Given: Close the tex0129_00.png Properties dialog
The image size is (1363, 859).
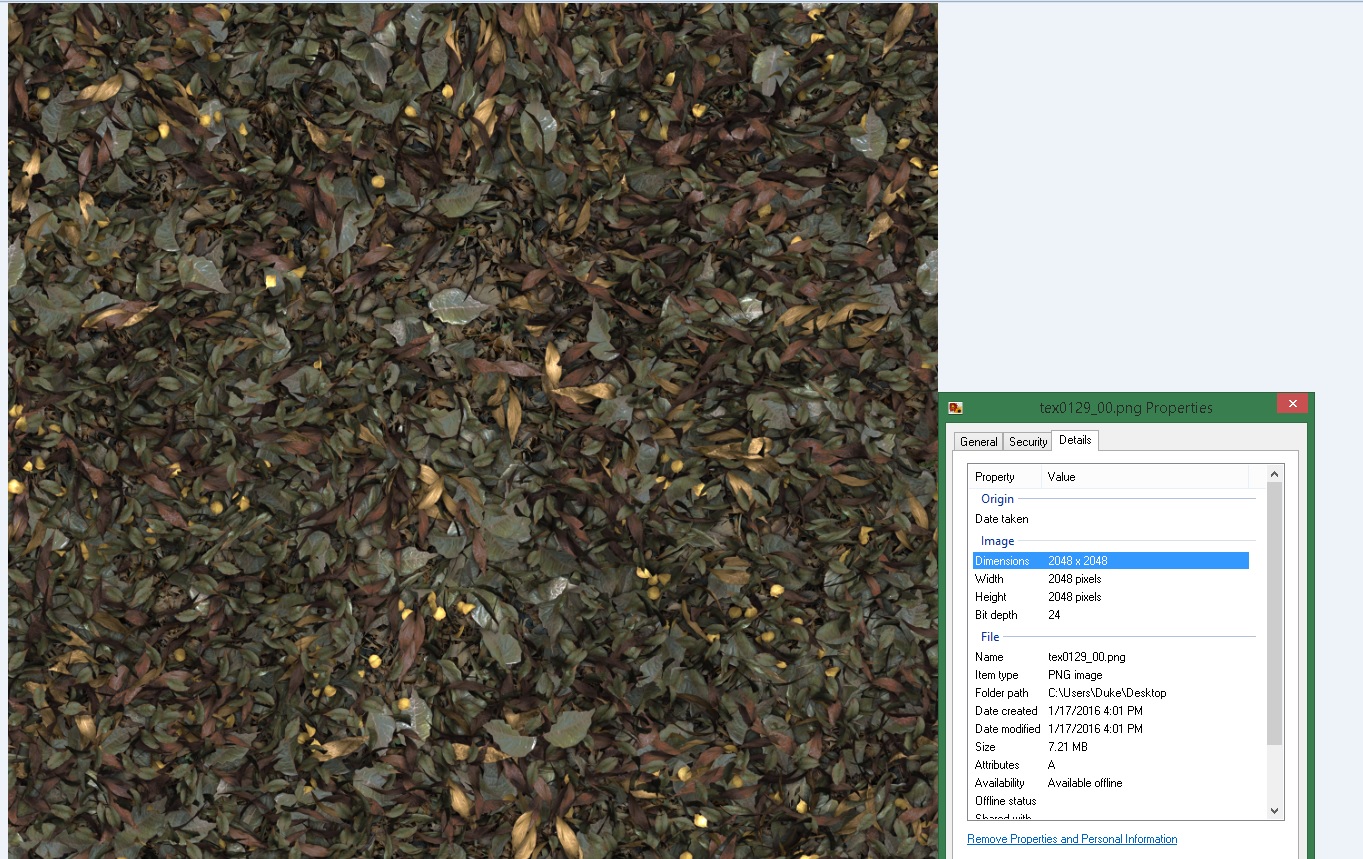Looking at the screenshot, I should 1292,404.
